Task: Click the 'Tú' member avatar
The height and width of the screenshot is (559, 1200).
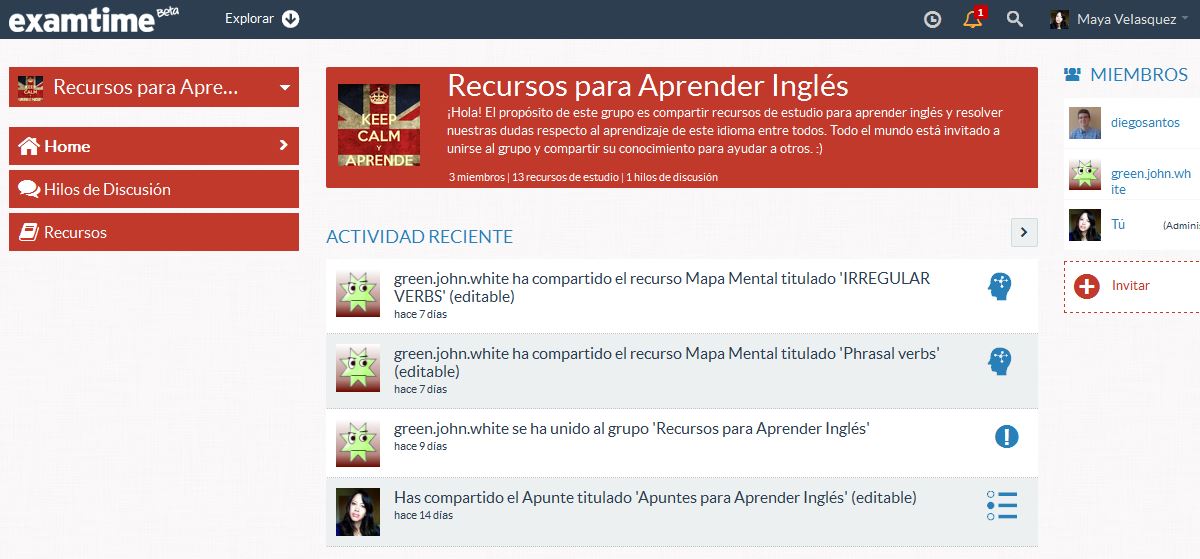Action: (x=1085, y=225)
